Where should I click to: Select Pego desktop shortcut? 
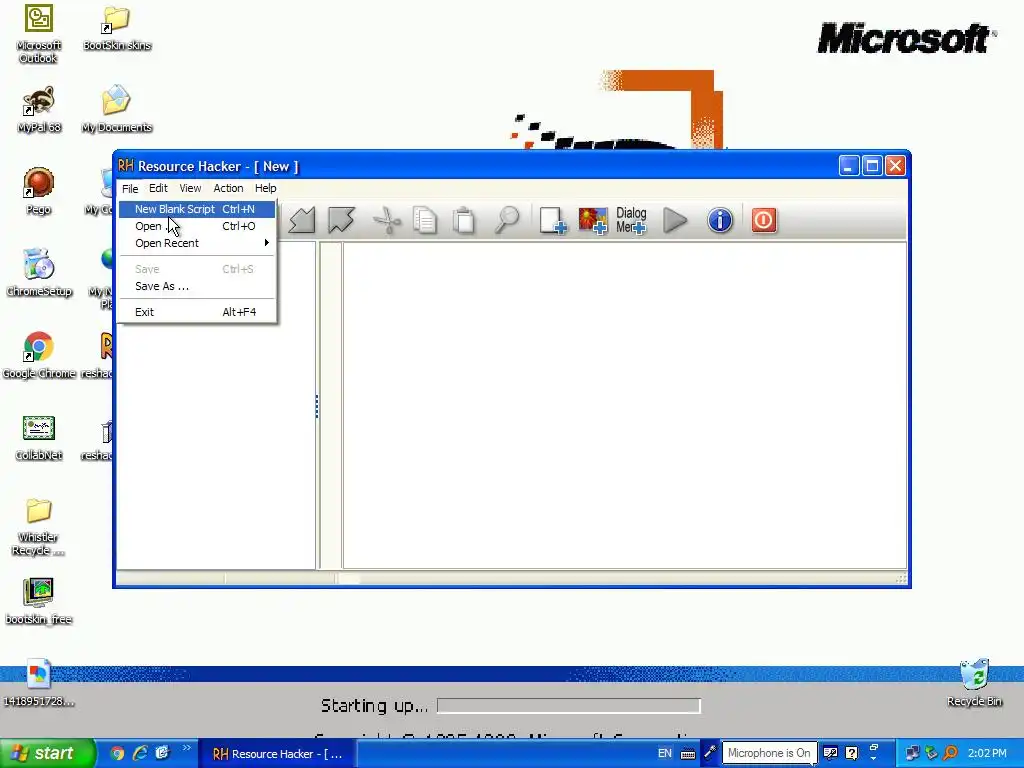click(x=39, y=191)
